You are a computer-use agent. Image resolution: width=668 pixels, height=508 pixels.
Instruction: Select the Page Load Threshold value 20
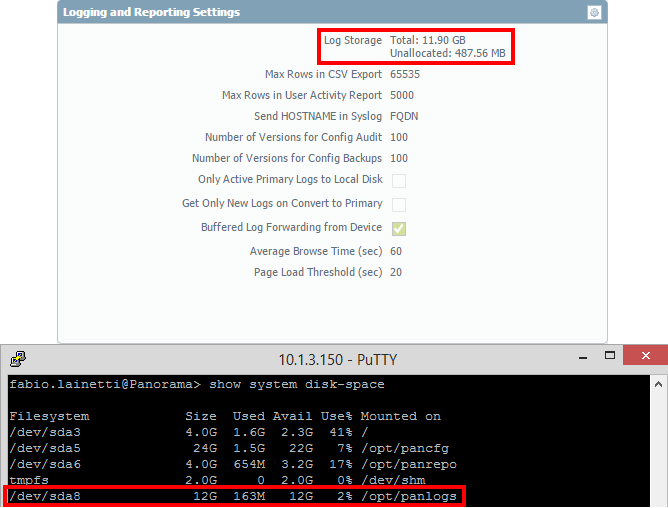(x=396, y=273)
